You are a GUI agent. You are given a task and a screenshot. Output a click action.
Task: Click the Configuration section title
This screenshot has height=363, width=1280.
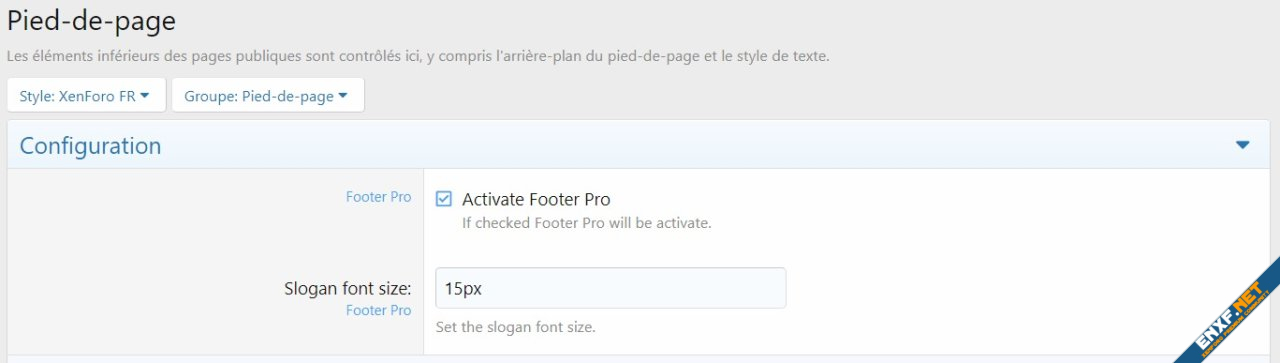(90, 146)
